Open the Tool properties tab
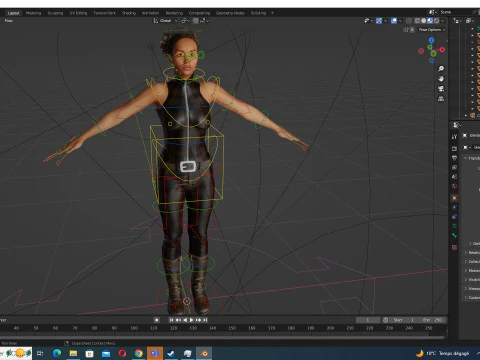 (x=454, y=137)
